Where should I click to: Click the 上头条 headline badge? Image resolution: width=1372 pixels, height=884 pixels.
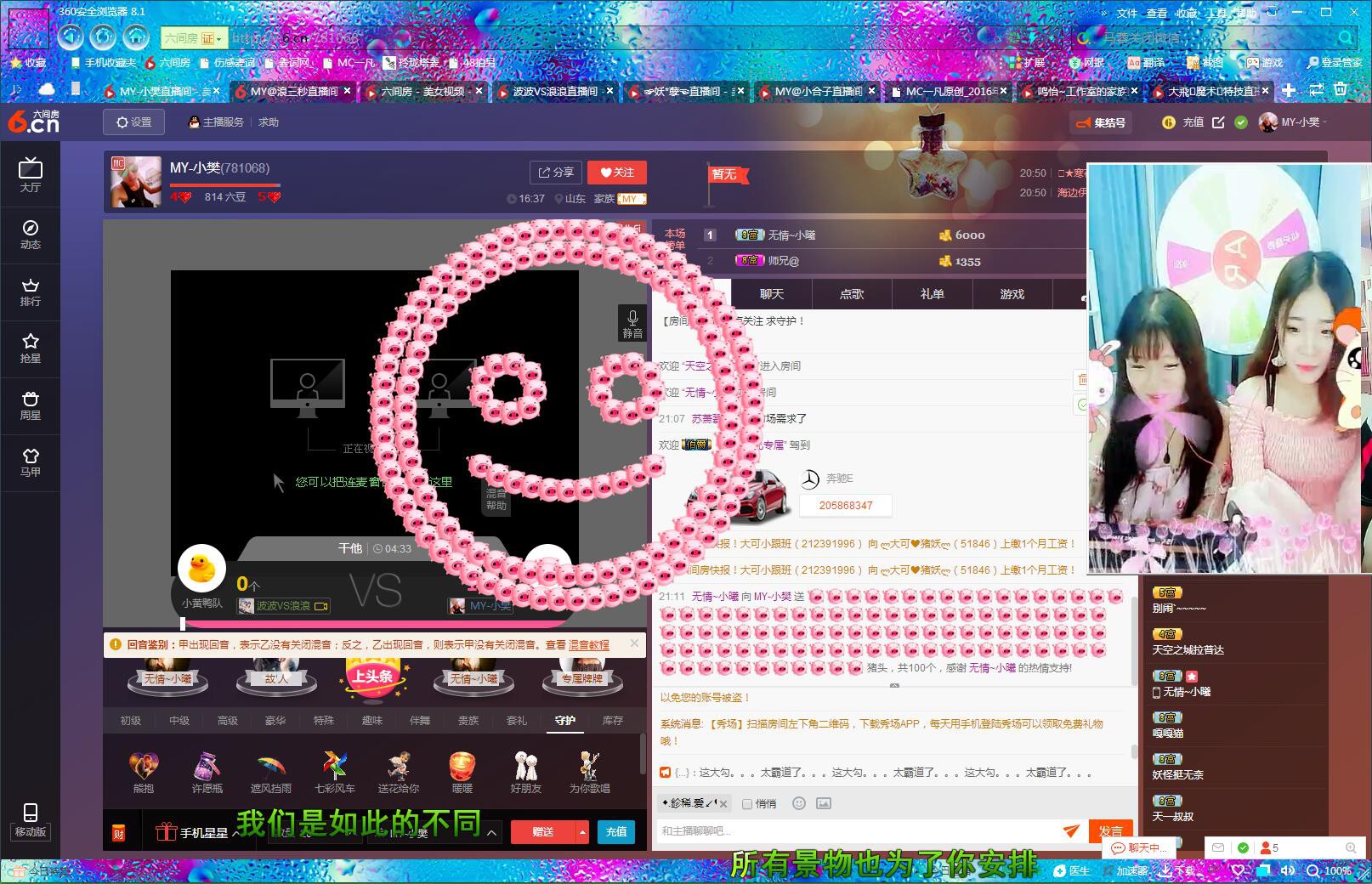tap(372, 677)
